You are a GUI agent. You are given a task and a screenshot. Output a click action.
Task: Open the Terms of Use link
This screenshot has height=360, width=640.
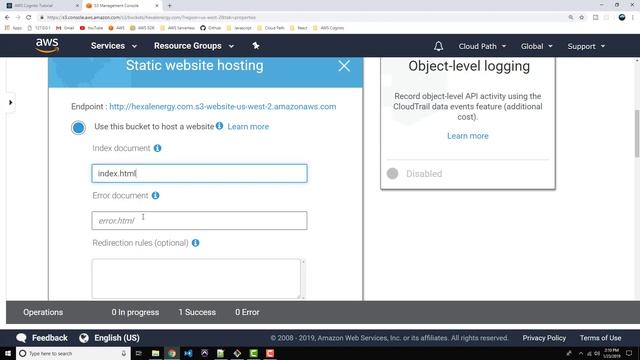[600, 338]
